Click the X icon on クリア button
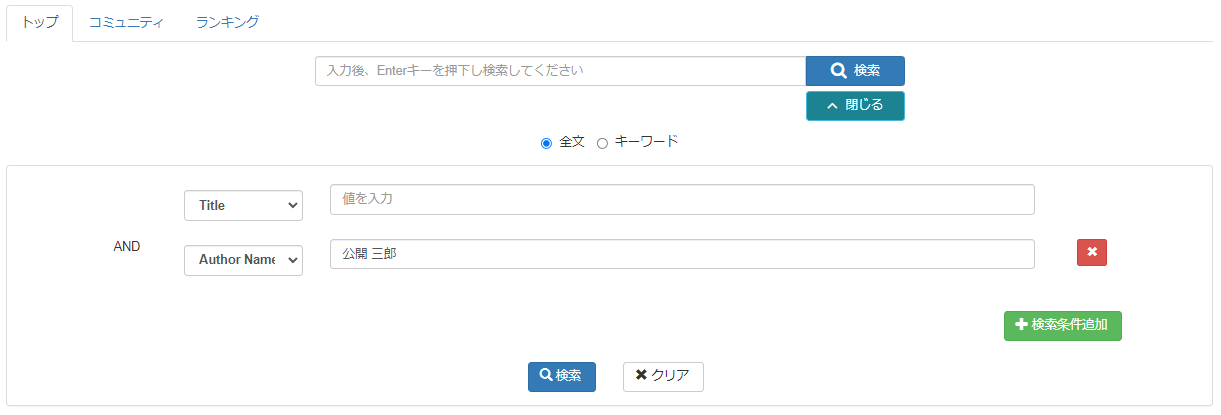 pos(641,376)
